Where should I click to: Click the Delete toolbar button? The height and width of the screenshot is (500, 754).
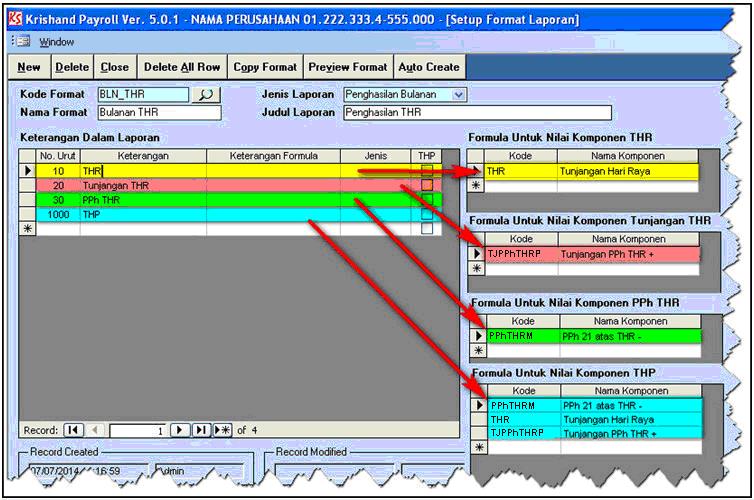tap(72, 67)
